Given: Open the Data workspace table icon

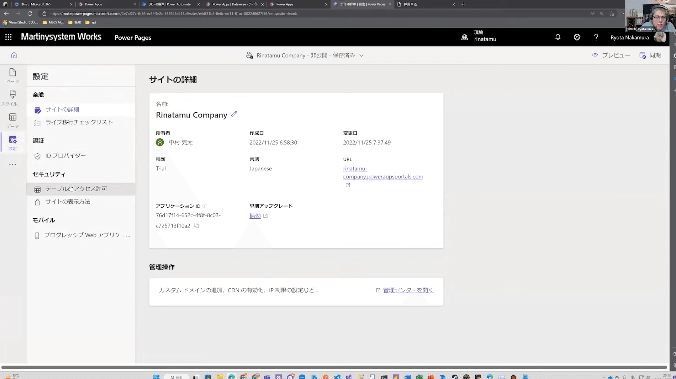Looking at the screenshot, I should (x=13, y=117).
